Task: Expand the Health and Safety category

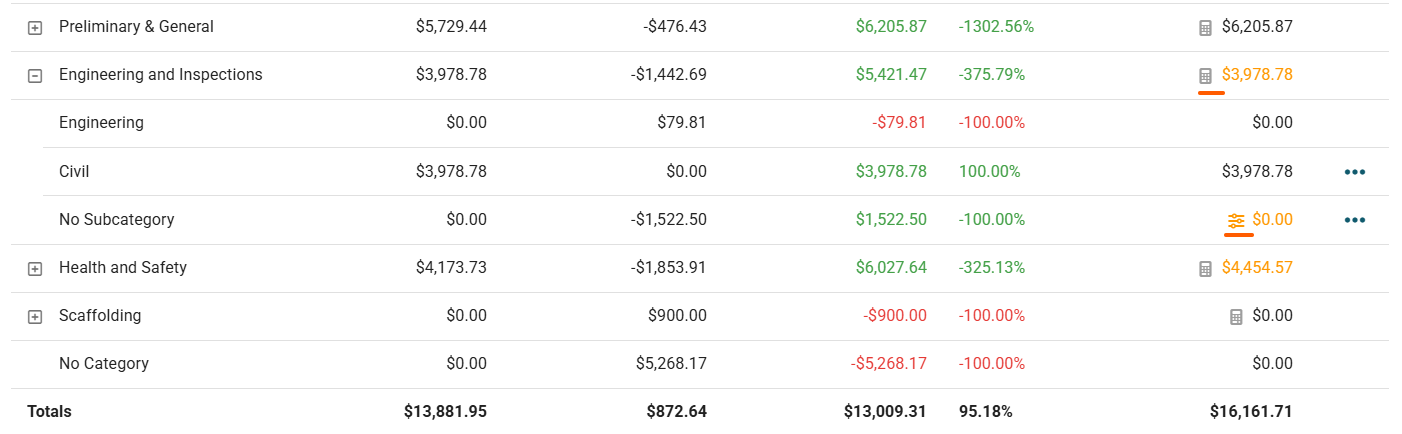Action: click(x=35, y=269)
